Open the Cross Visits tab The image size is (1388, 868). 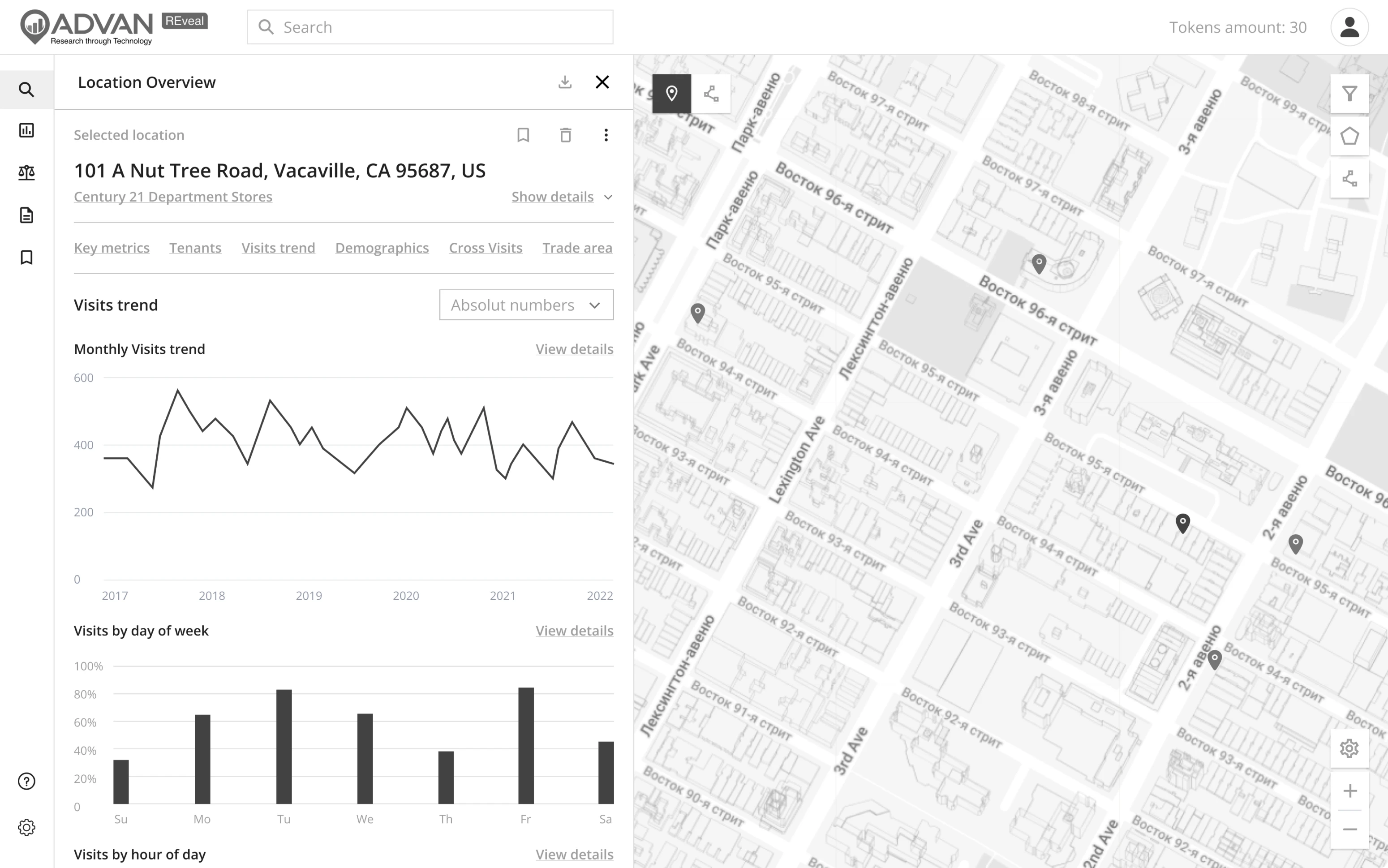pos(485,247)
